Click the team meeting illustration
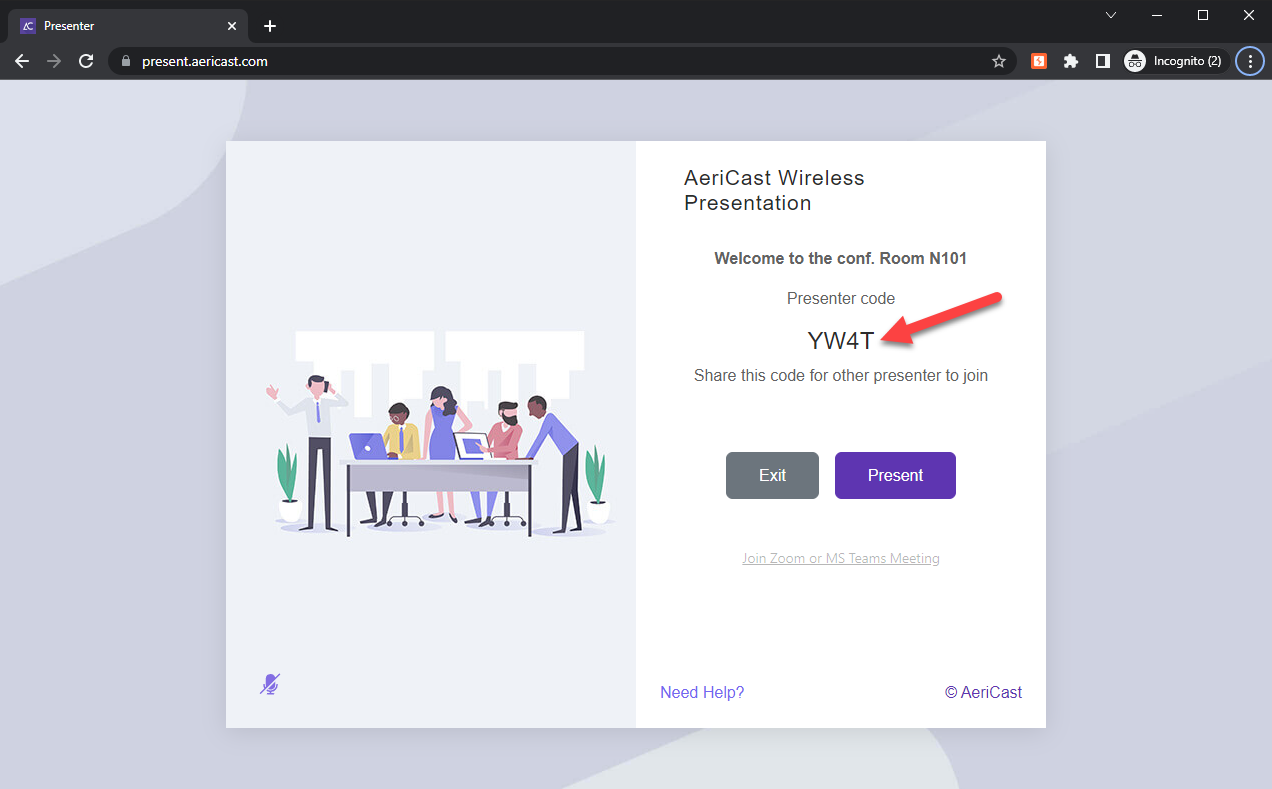Viewport: 1272px width, 789px height. [x=440, y=435]
